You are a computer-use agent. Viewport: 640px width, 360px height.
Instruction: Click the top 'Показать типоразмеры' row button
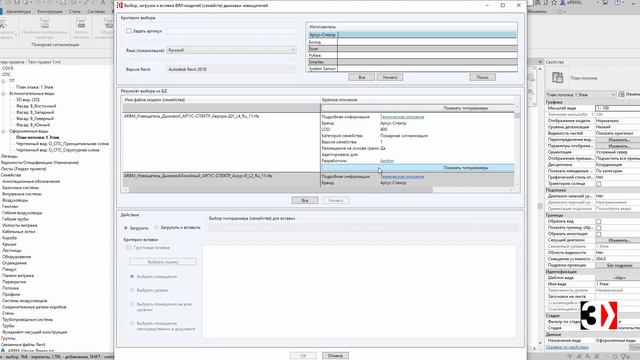tap(418, 108)
